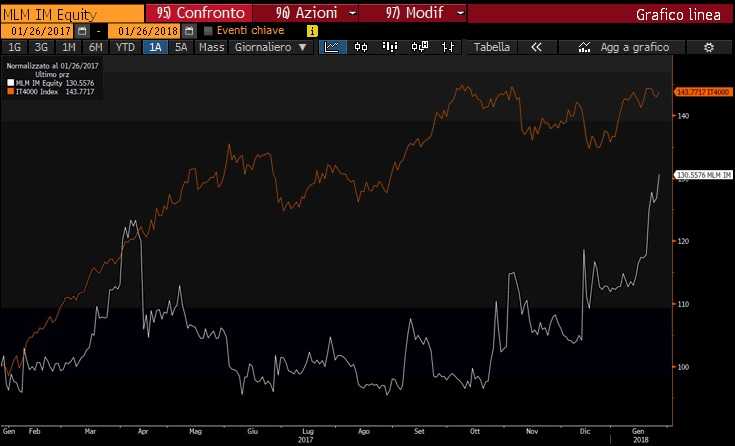The image size is (735, 446).
Task: Open the Confronto menu
Action: click(200, 13)
